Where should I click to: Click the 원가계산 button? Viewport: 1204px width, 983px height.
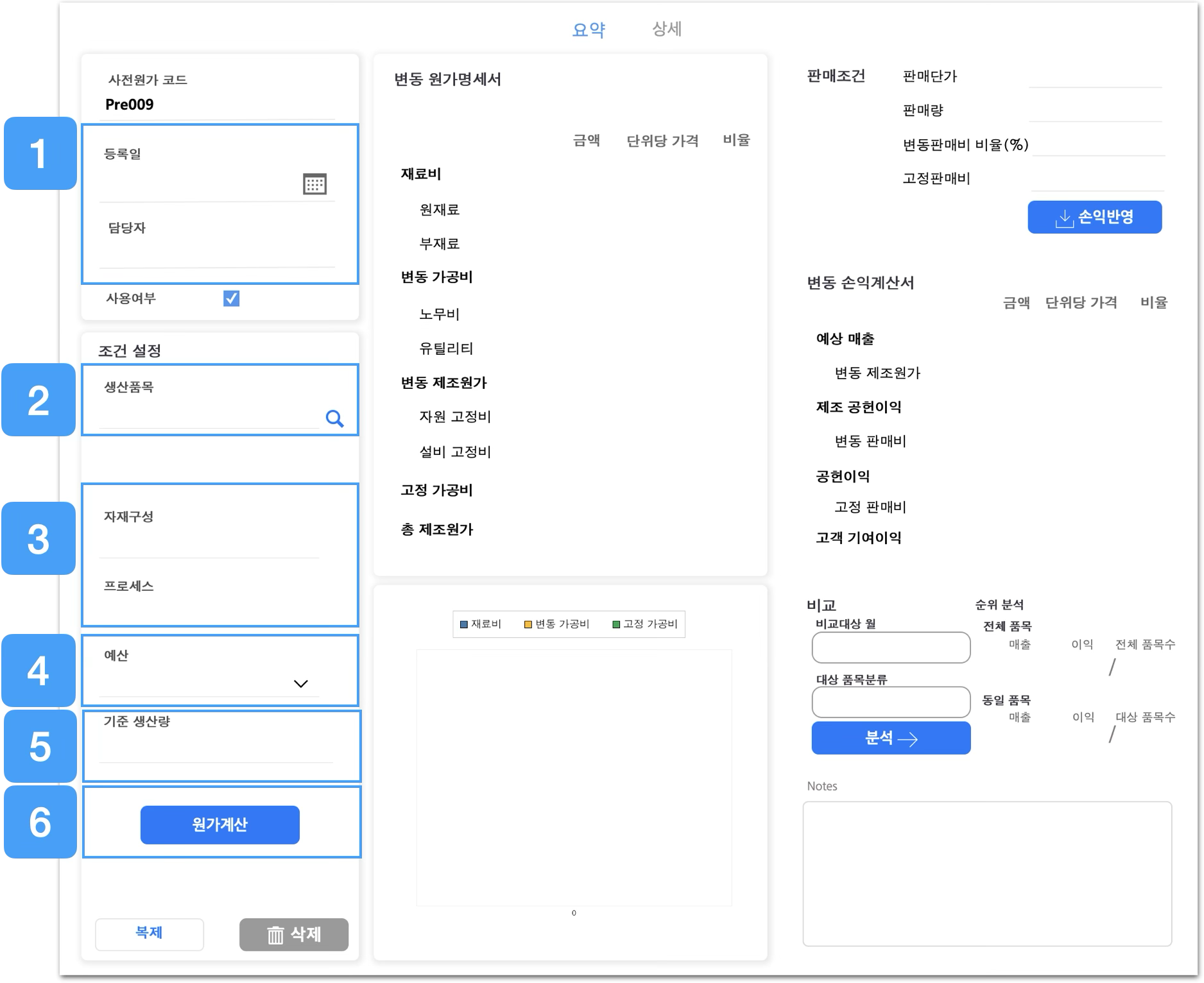pyautogui.click(x=220, y=825)
